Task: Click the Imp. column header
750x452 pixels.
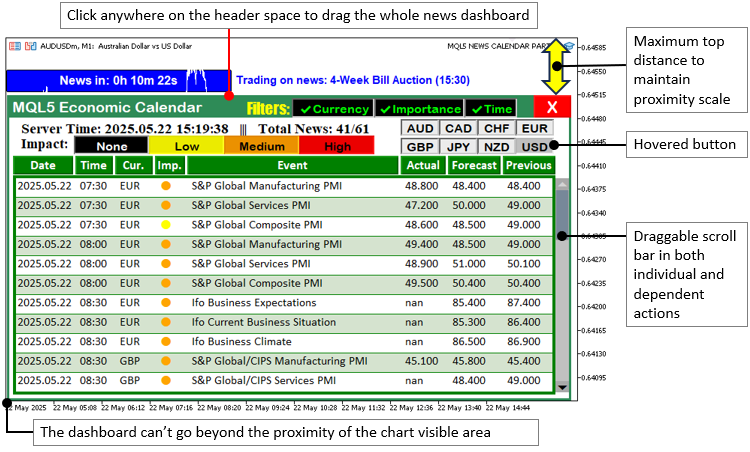Action: pyautogui.click(x=169, y=165)
